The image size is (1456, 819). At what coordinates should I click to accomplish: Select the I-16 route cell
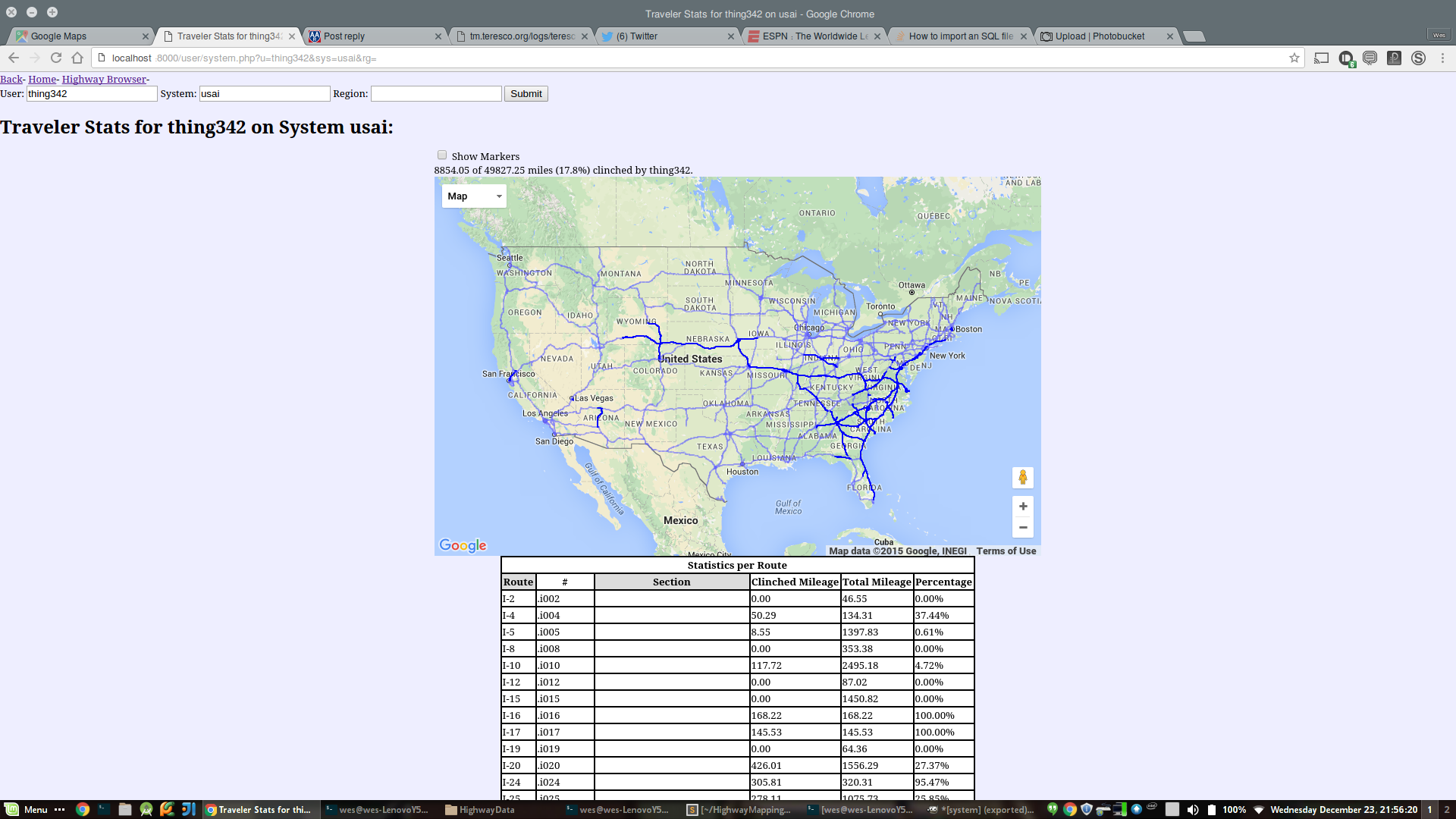coord(519,715)
